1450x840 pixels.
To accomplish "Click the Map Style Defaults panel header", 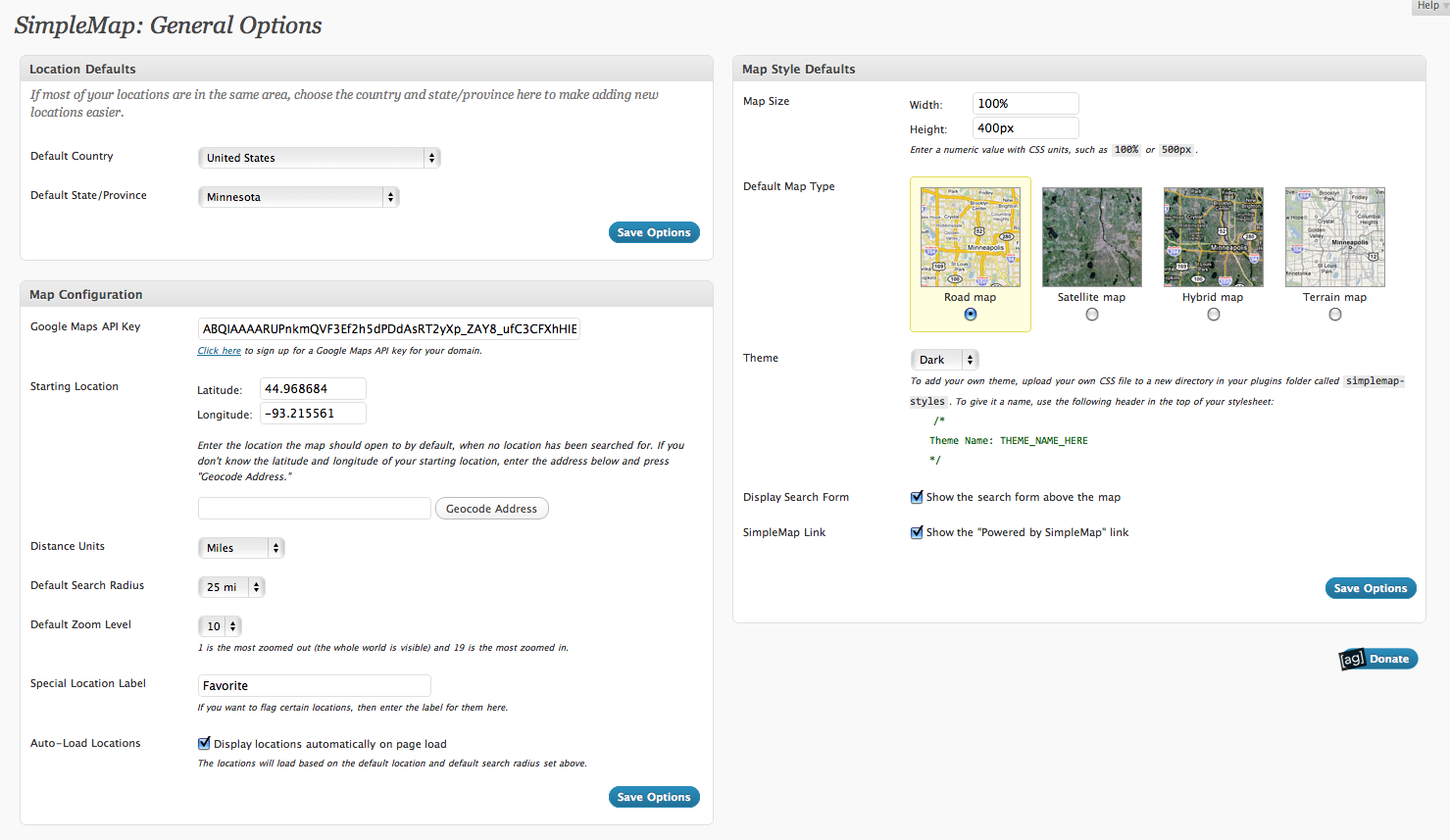I will coord(1079,69).
